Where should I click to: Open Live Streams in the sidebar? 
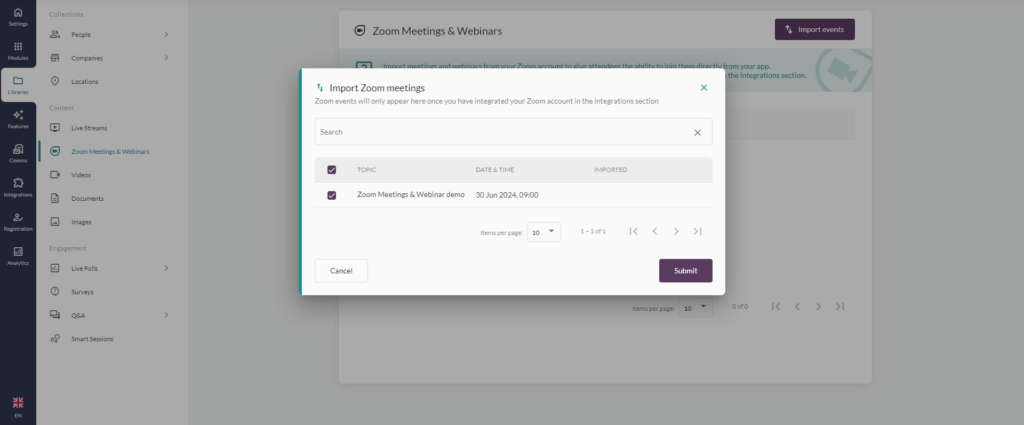(x=89, y=128)
